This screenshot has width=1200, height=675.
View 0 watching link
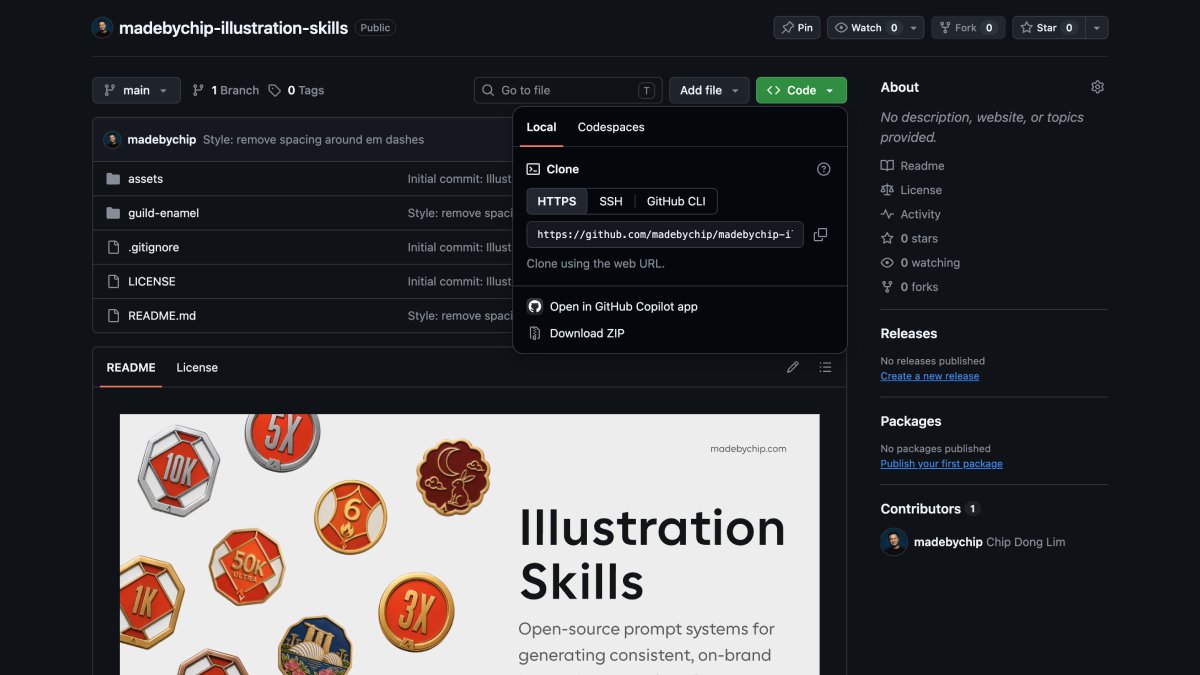[x=920, y=262]
